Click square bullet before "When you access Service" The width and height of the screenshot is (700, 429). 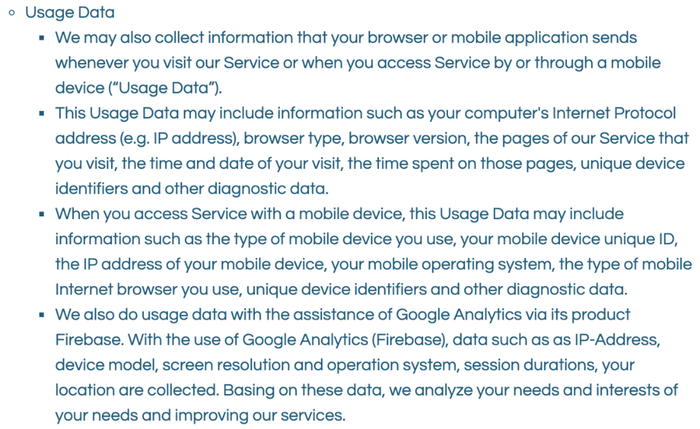point(42,214)
